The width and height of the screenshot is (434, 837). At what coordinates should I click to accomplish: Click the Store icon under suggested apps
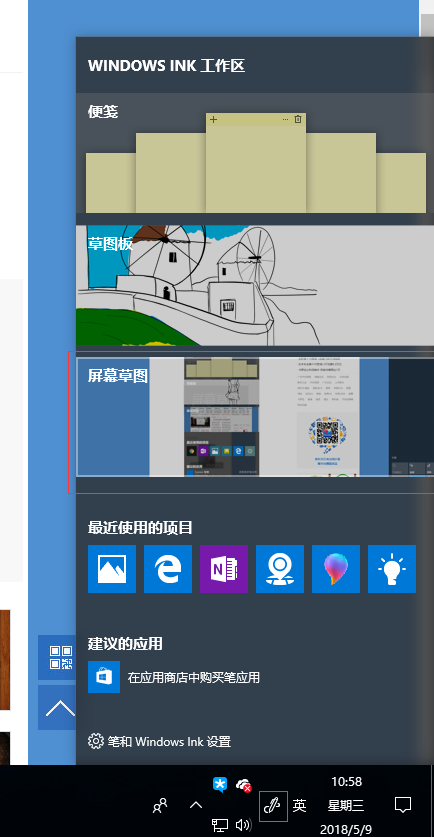(x=104, y=677)
